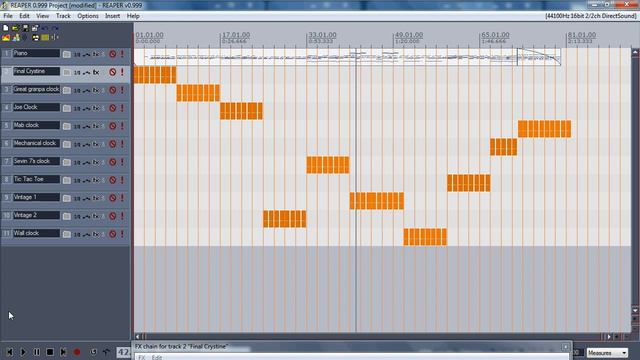Click the folder icon on Vintage 1 track

67,198
